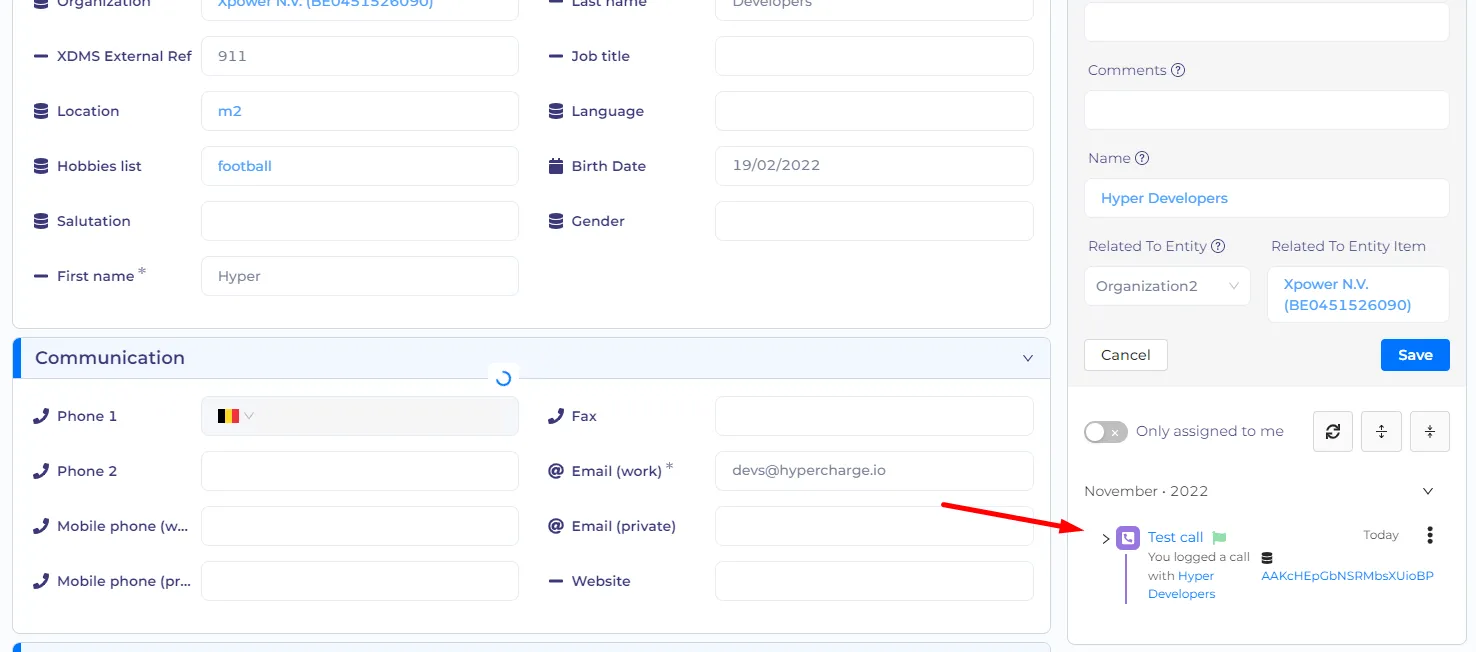
Task: Click the Phone 2 input field
Action: pyautogui.click(x=360, y=471)
